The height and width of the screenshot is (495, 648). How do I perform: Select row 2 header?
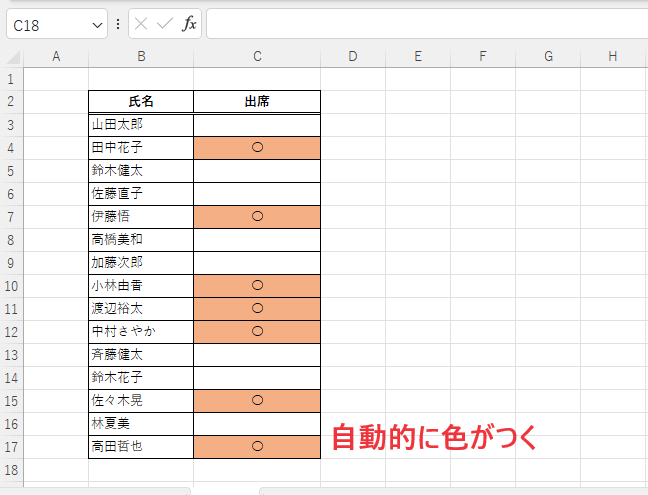tap(11, 102)
